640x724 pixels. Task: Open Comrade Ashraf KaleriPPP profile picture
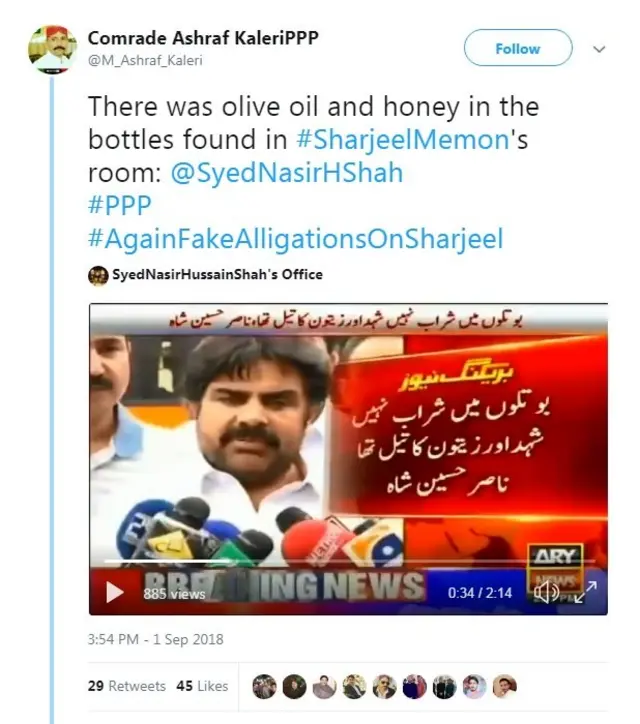(x=54, y=47)
